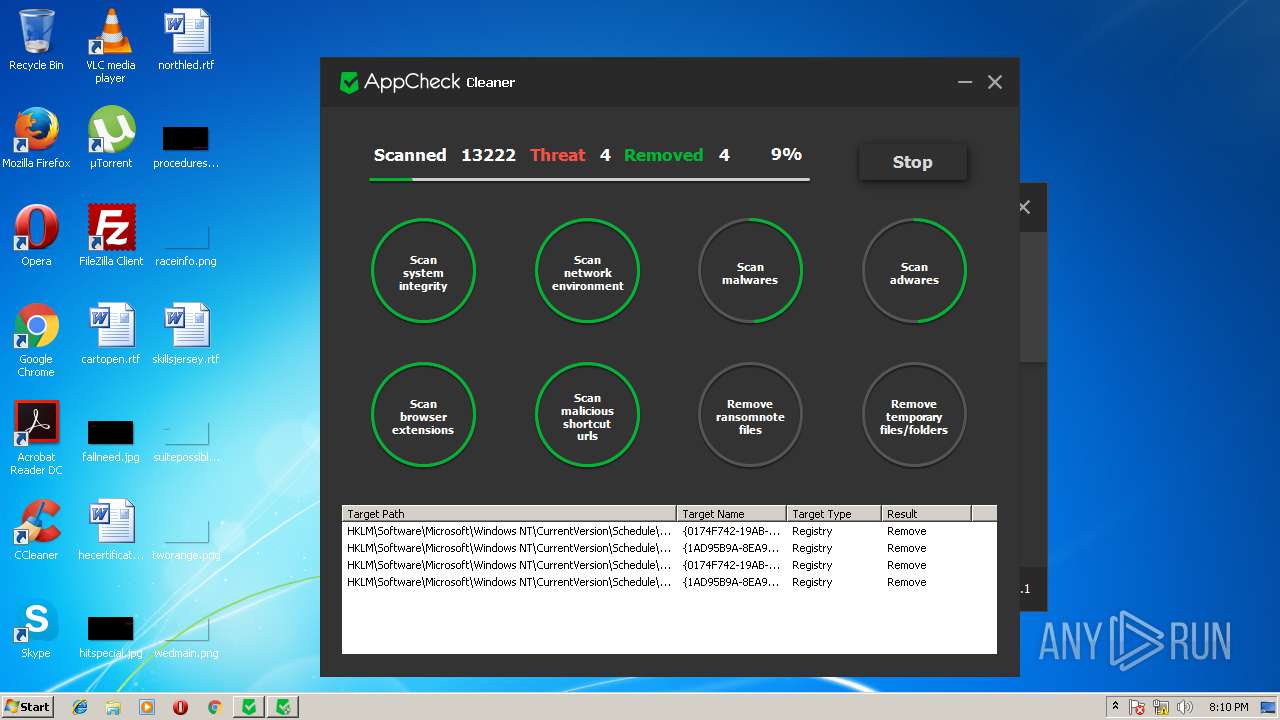The image size is (1280, 720).
Task: Click the 8:10 PM taskbar clock
Action: tap(1228, 707)
